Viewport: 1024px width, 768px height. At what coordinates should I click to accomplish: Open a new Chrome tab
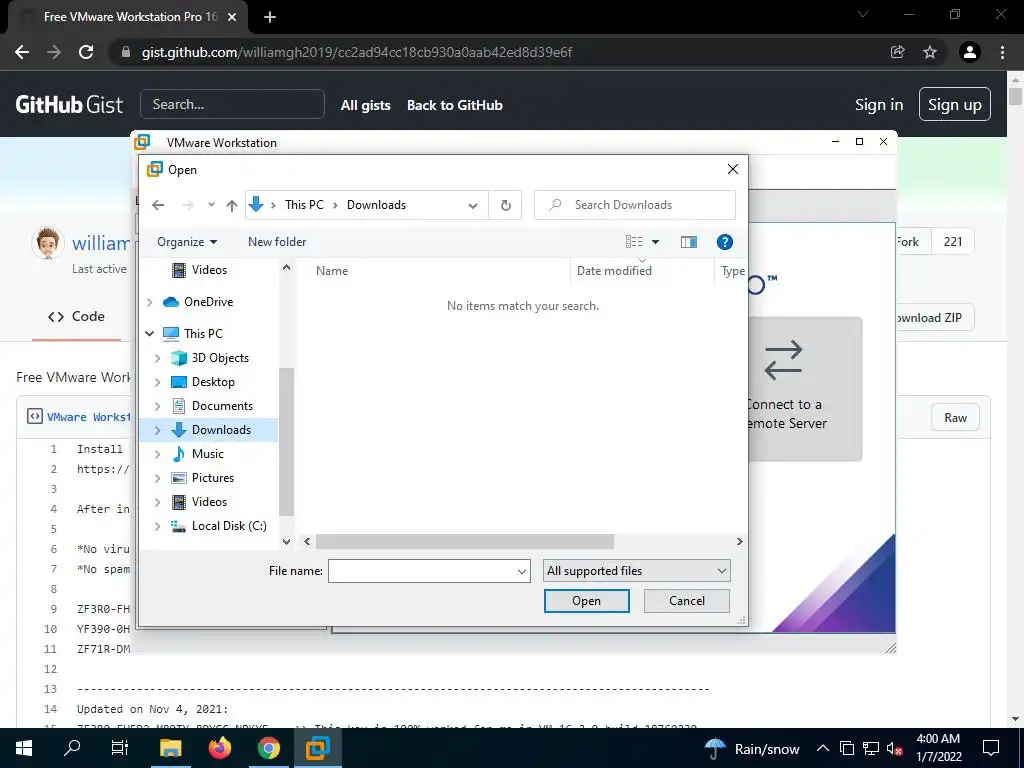pos(270,17)
